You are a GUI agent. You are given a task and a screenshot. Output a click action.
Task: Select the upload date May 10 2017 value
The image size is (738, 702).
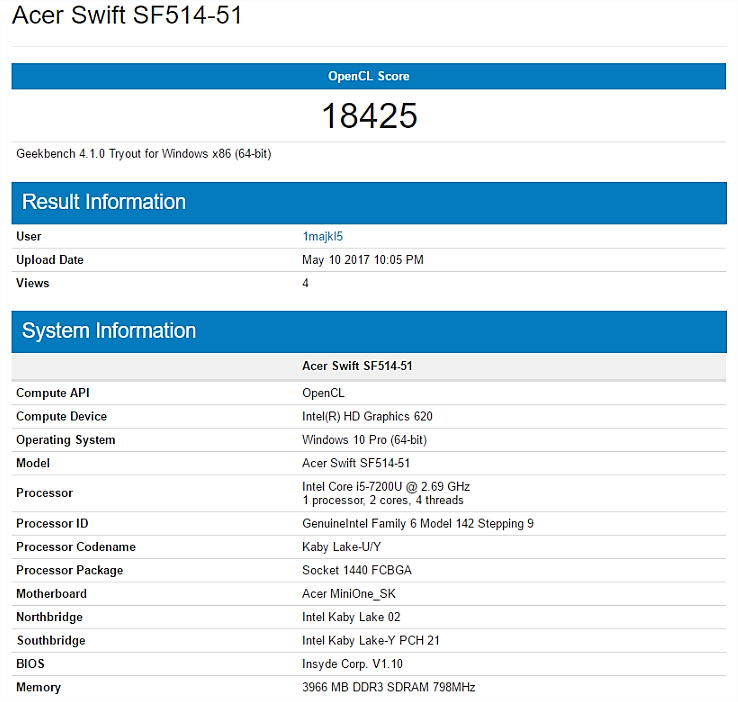pyautogui.click(x=362, y=260)
